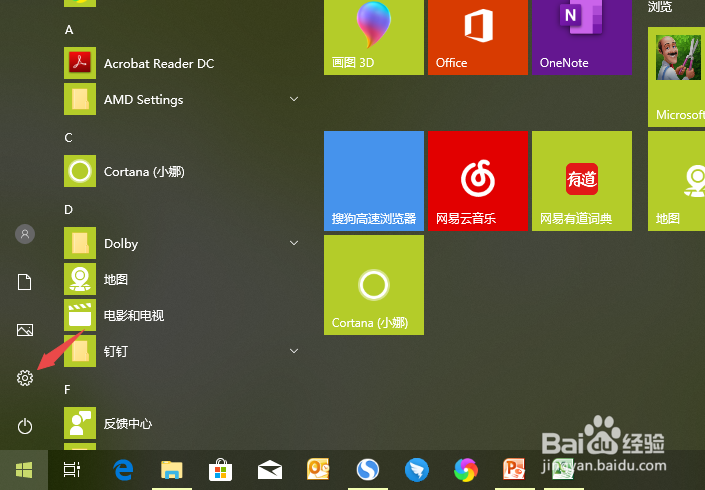Open Sogou browser from taskbar
The image size is (705, 490).
pyautogui.click(x=368, y=470)
